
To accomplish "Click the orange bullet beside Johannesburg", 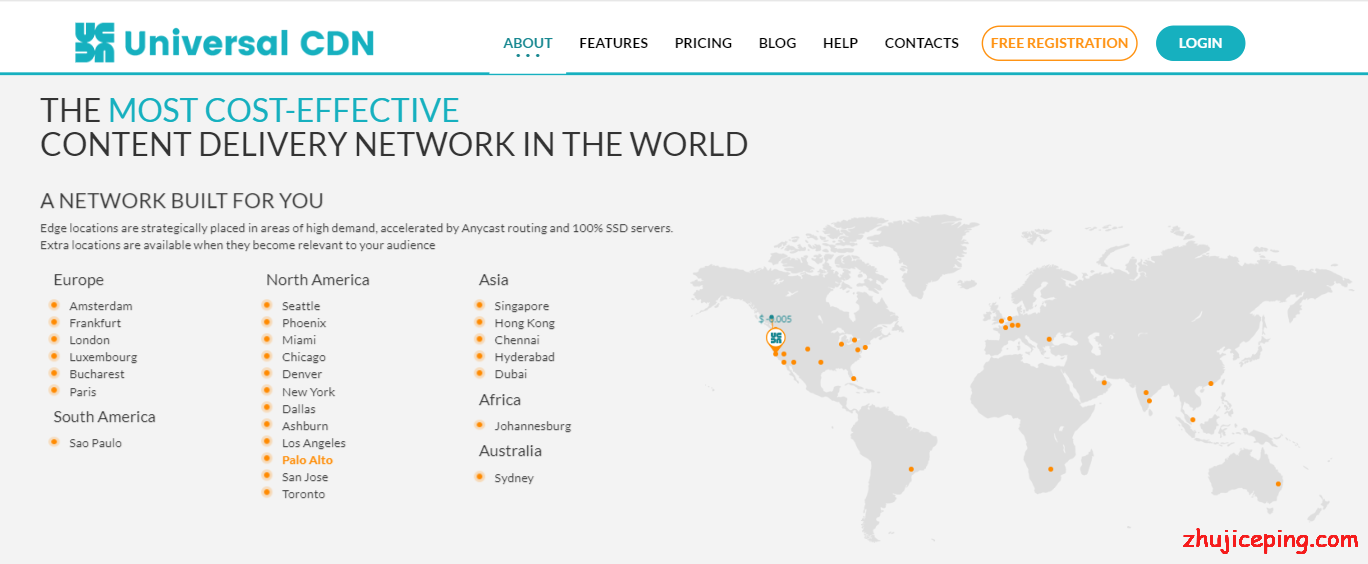I will (480, 425).
